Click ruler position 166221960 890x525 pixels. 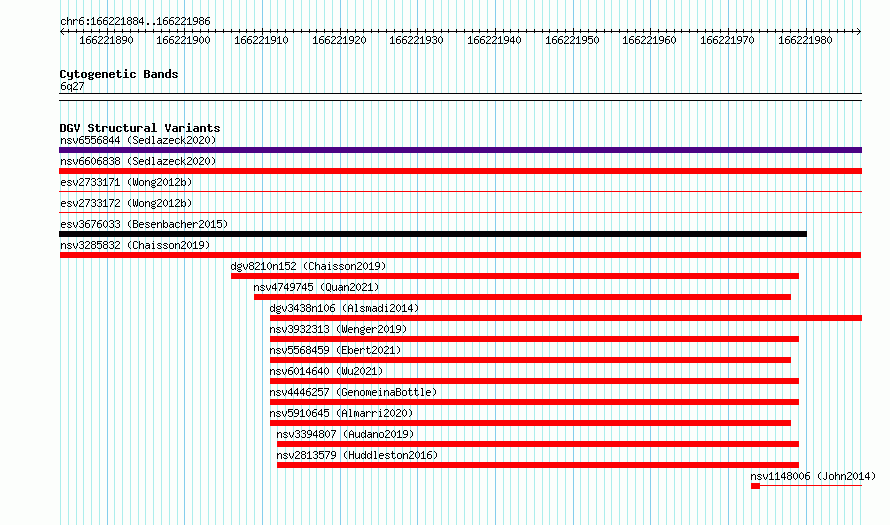point(649,40)
